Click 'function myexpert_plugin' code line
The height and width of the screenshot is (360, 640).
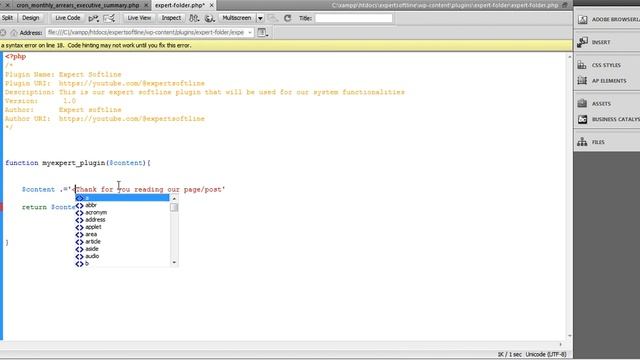coord(78,163)
